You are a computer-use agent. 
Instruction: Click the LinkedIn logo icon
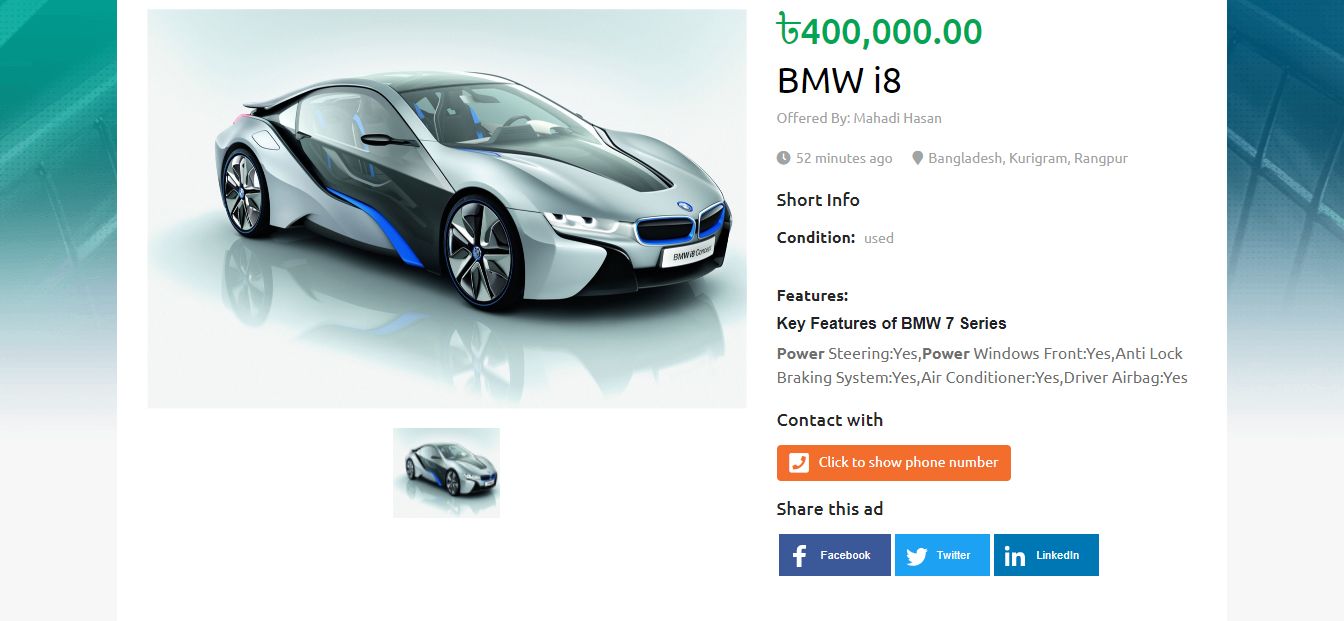pyautogui.click(x=1015, y=556)
